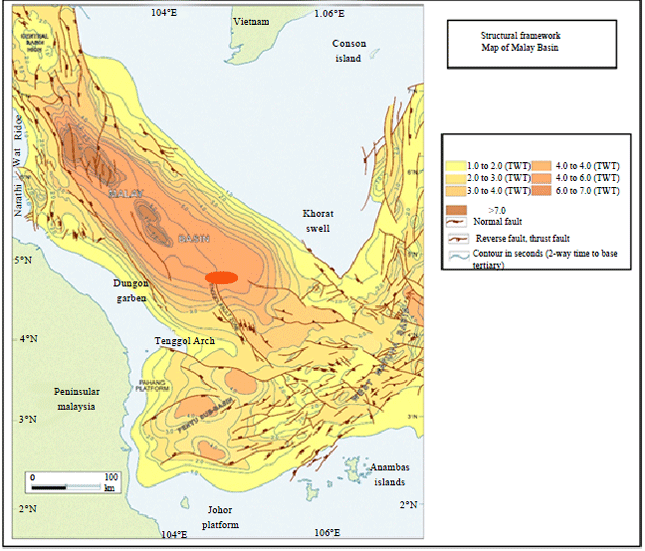Click the Reverse fault, thrust fault symbol

(x=458, y=238)
